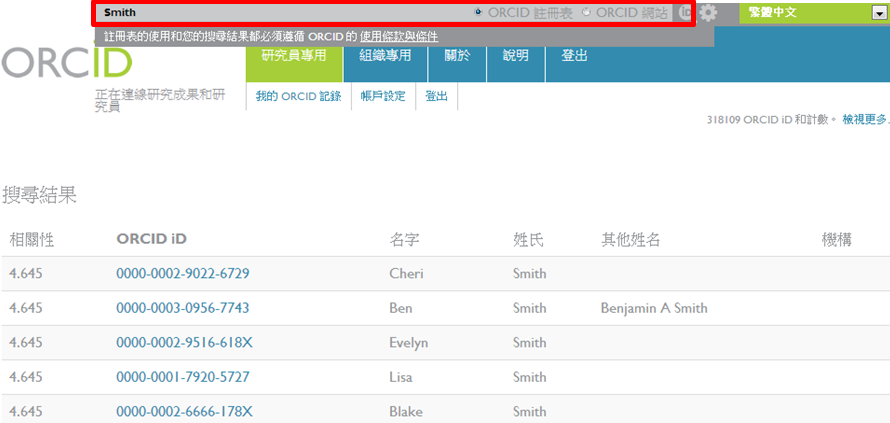The width and height of the screenshot is (890, 423).
Task: Click other name Benjamin A Smith
Action: [654, 308]
